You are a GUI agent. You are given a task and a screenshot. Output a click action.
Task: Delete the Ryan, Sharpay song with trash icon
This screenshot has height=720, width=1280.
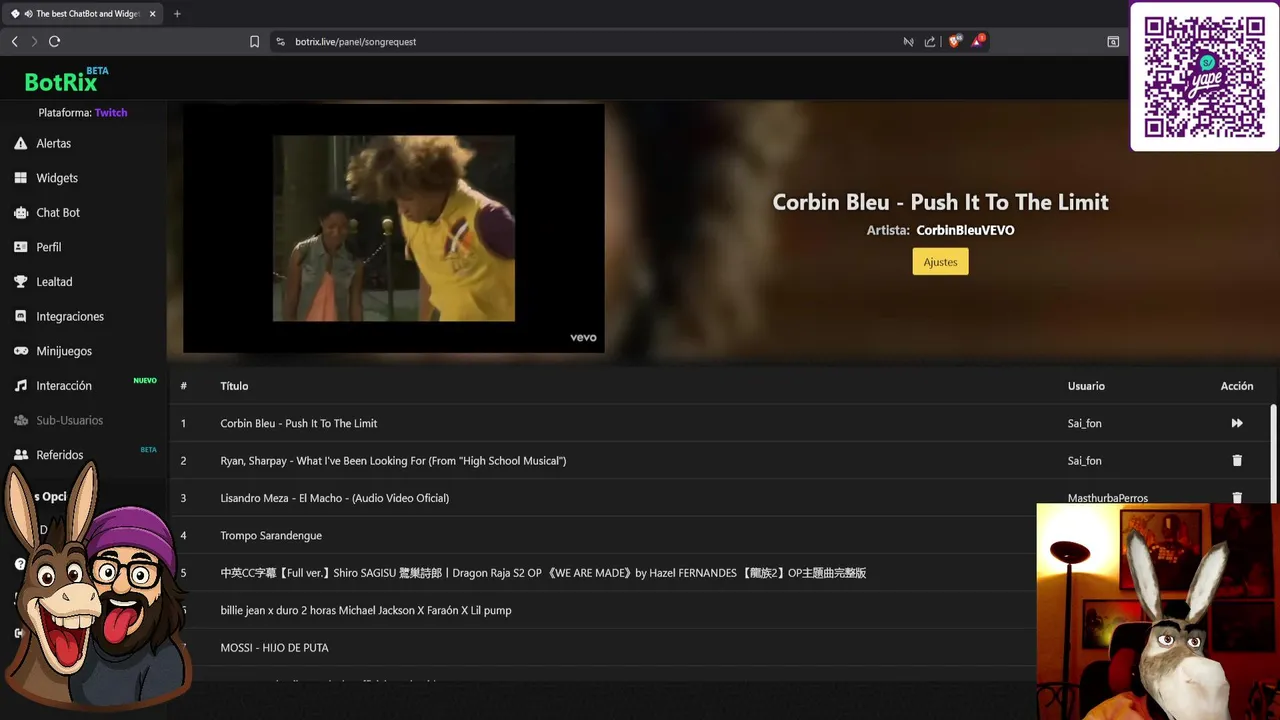pyautogui.click(x=1237, y=461)
